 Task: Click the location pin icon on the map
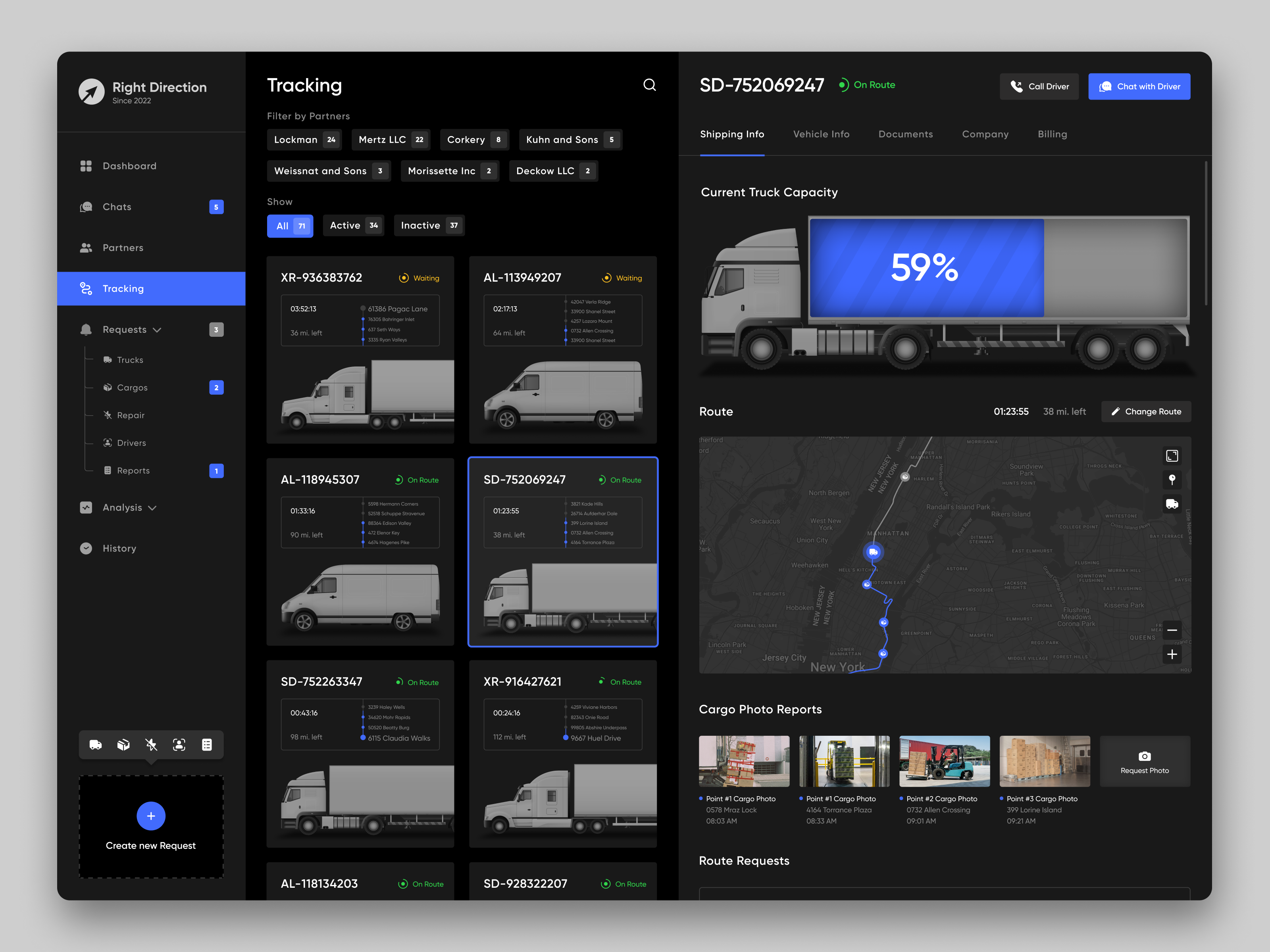1172,480
